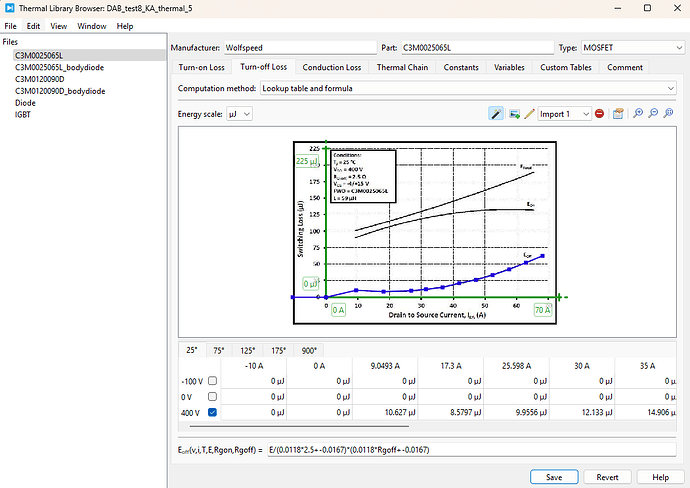Select the Turn-off Loss tab
The image size is (690, 488).
click(x=264, y=67)
